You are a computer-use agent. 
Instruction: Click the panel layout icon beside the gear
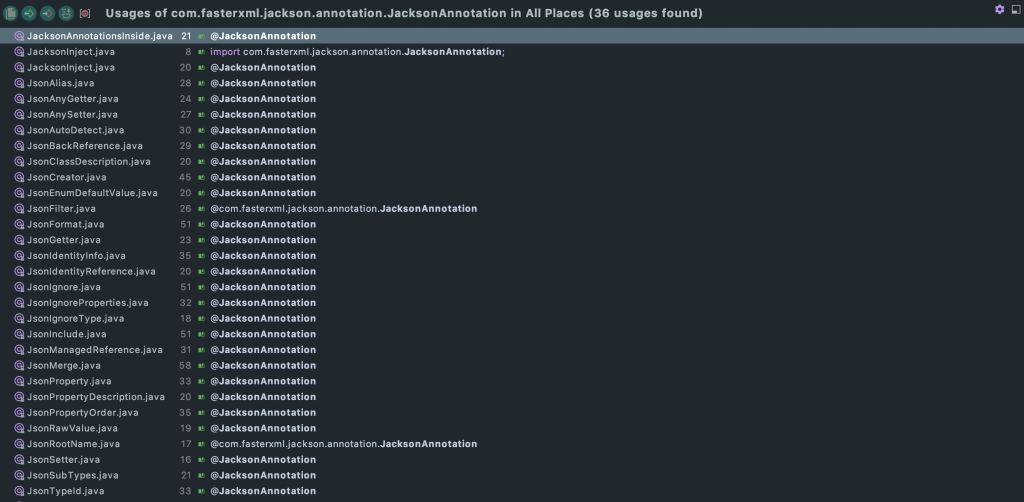click(1016, 9)
